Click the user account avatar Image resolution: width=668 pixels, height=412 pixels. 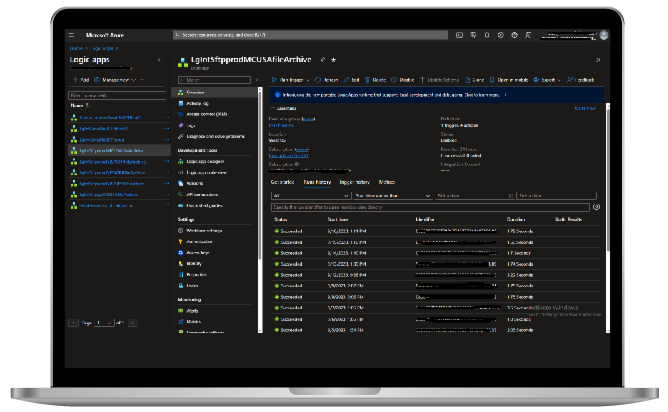[604, 35]
